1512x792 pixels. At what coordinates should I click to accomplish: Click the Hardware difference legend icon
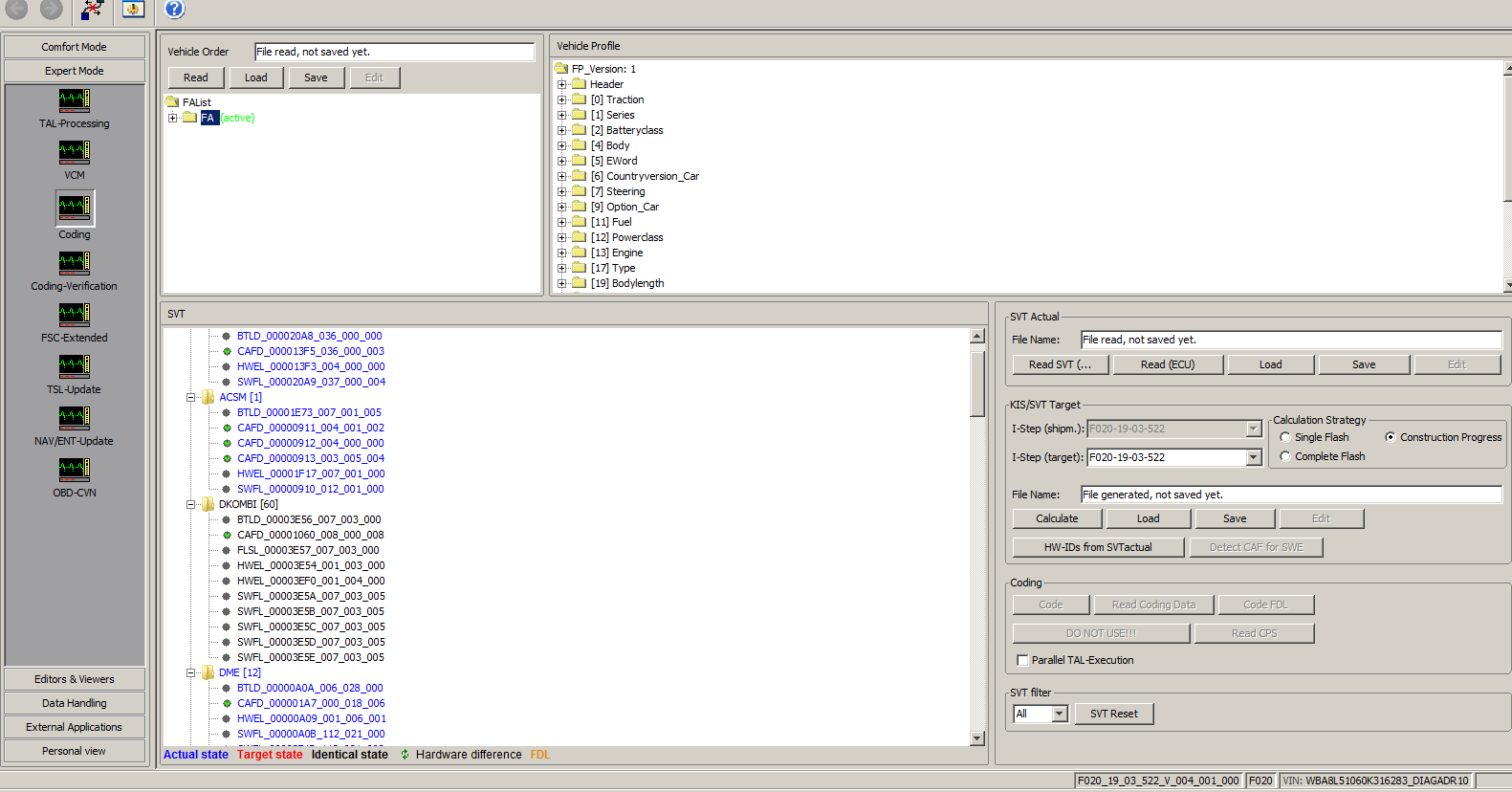[x=405, y=755]
